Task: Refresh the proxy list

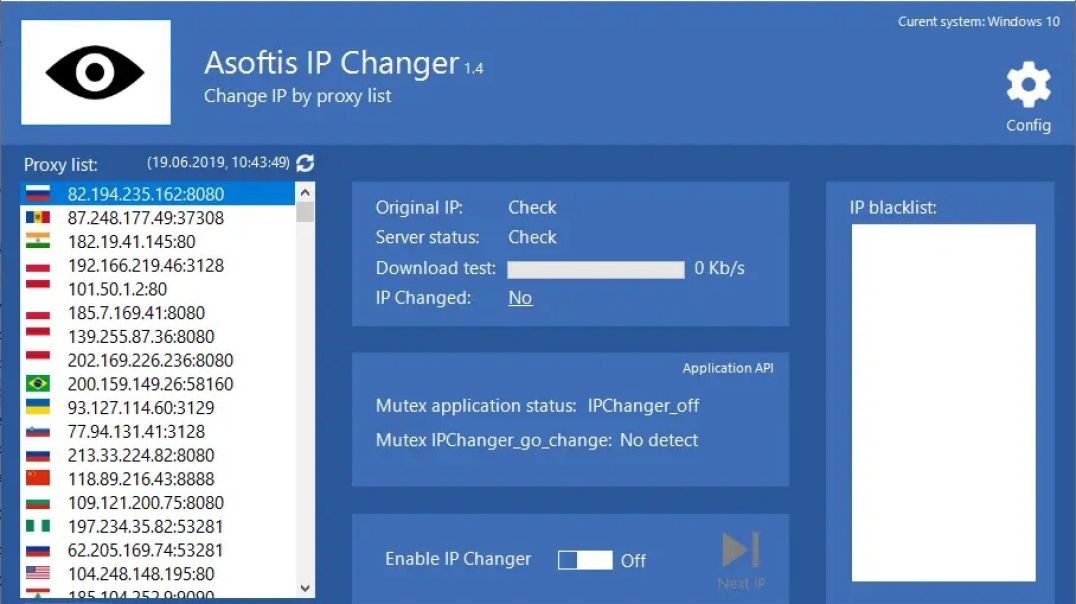Action: 306,161
